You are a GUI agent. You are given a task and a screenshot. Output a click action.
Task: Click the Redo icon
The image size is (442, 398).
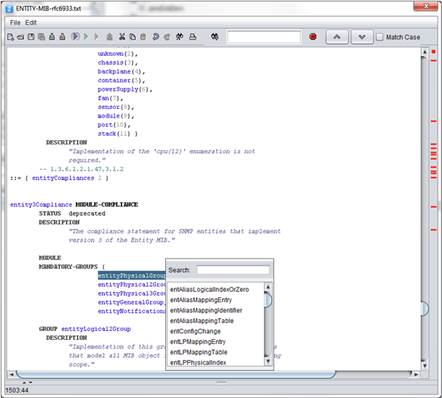[x=167, y=37]
